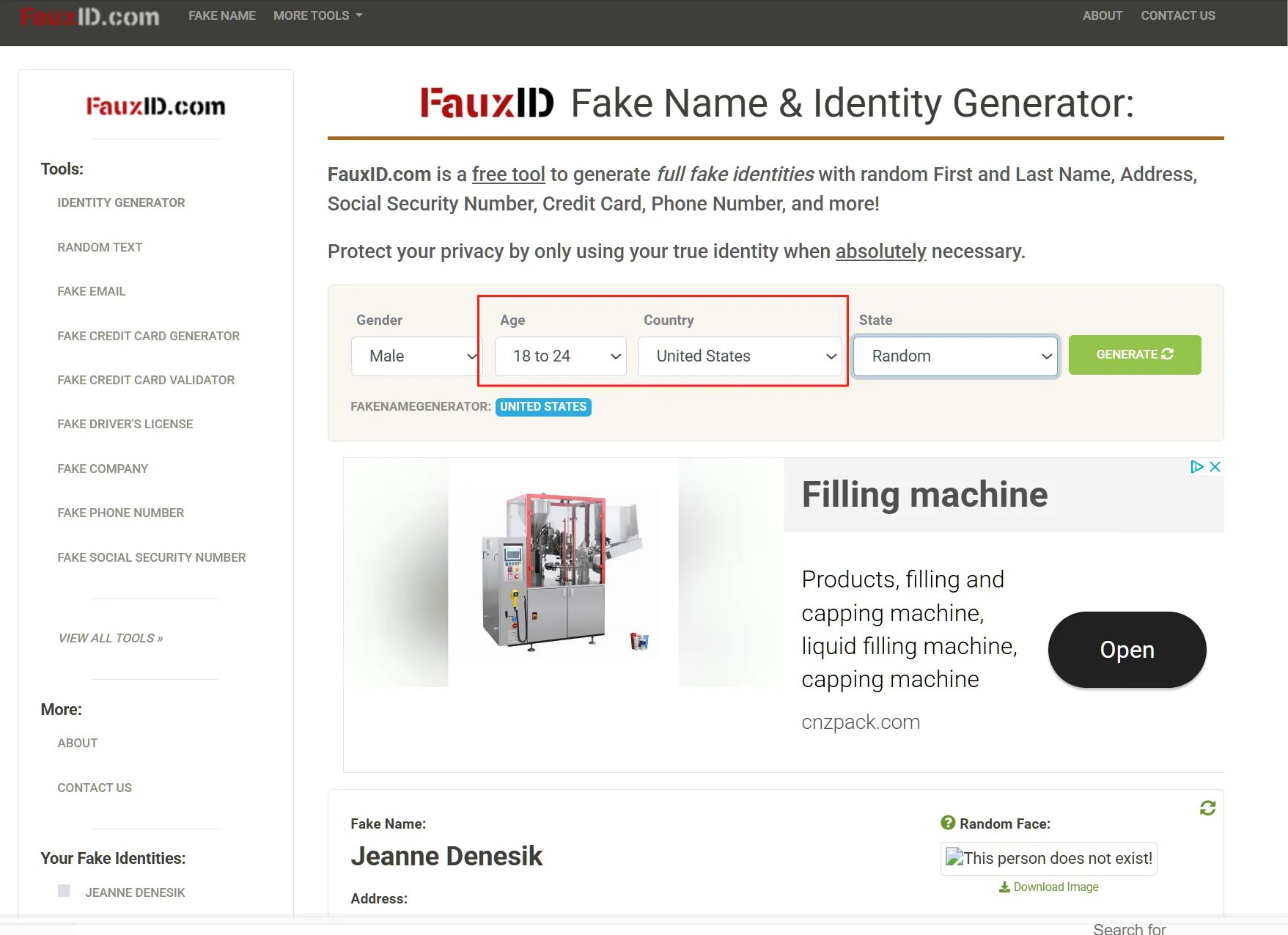Open the MORE TOOLS menu
The image size is (1288, 935).
point(317,15)
